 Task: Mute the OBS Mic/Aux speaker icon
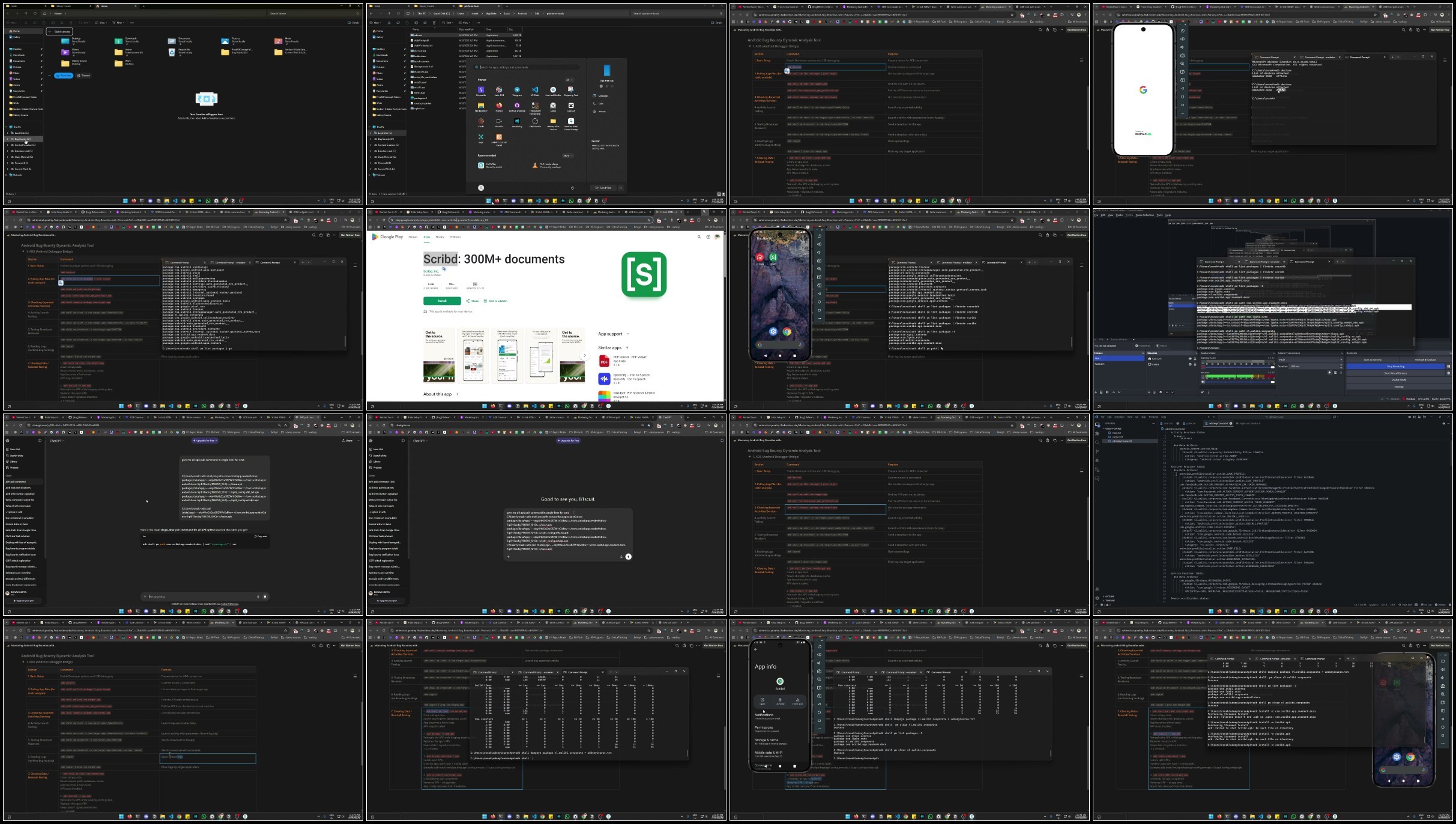point(1203,382)
